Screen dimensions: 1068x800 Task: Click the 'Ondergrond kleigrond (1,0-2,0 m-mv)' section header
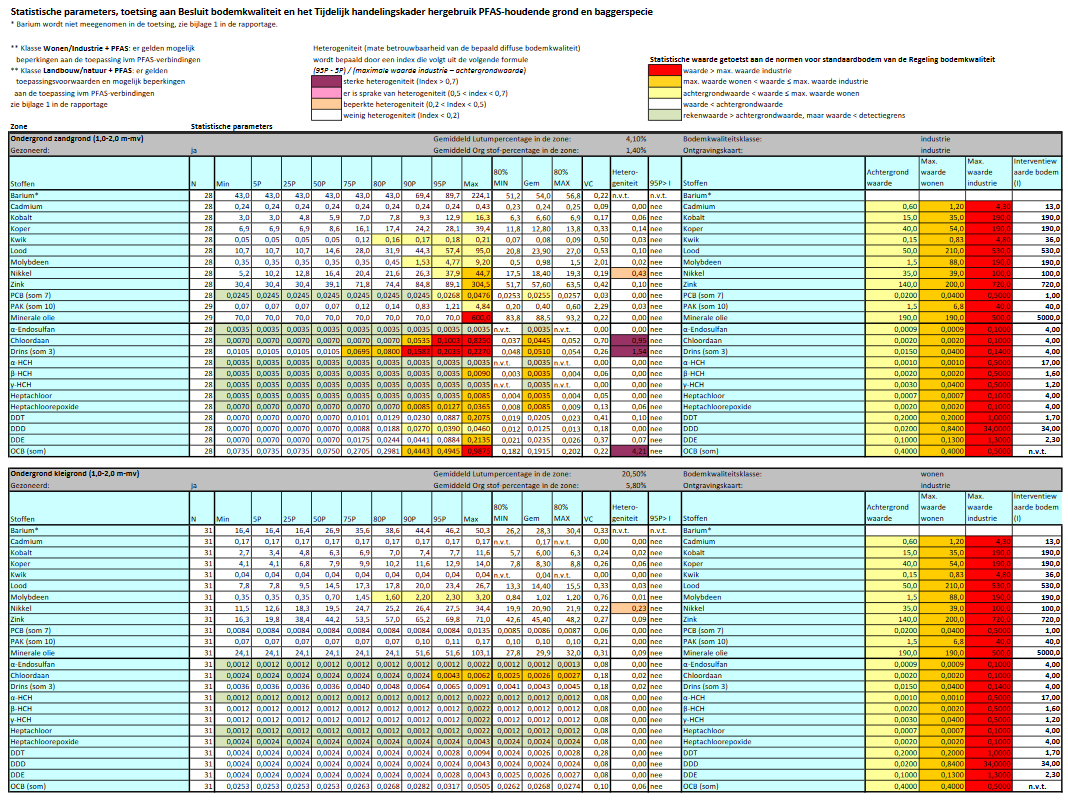pos(73,471)
